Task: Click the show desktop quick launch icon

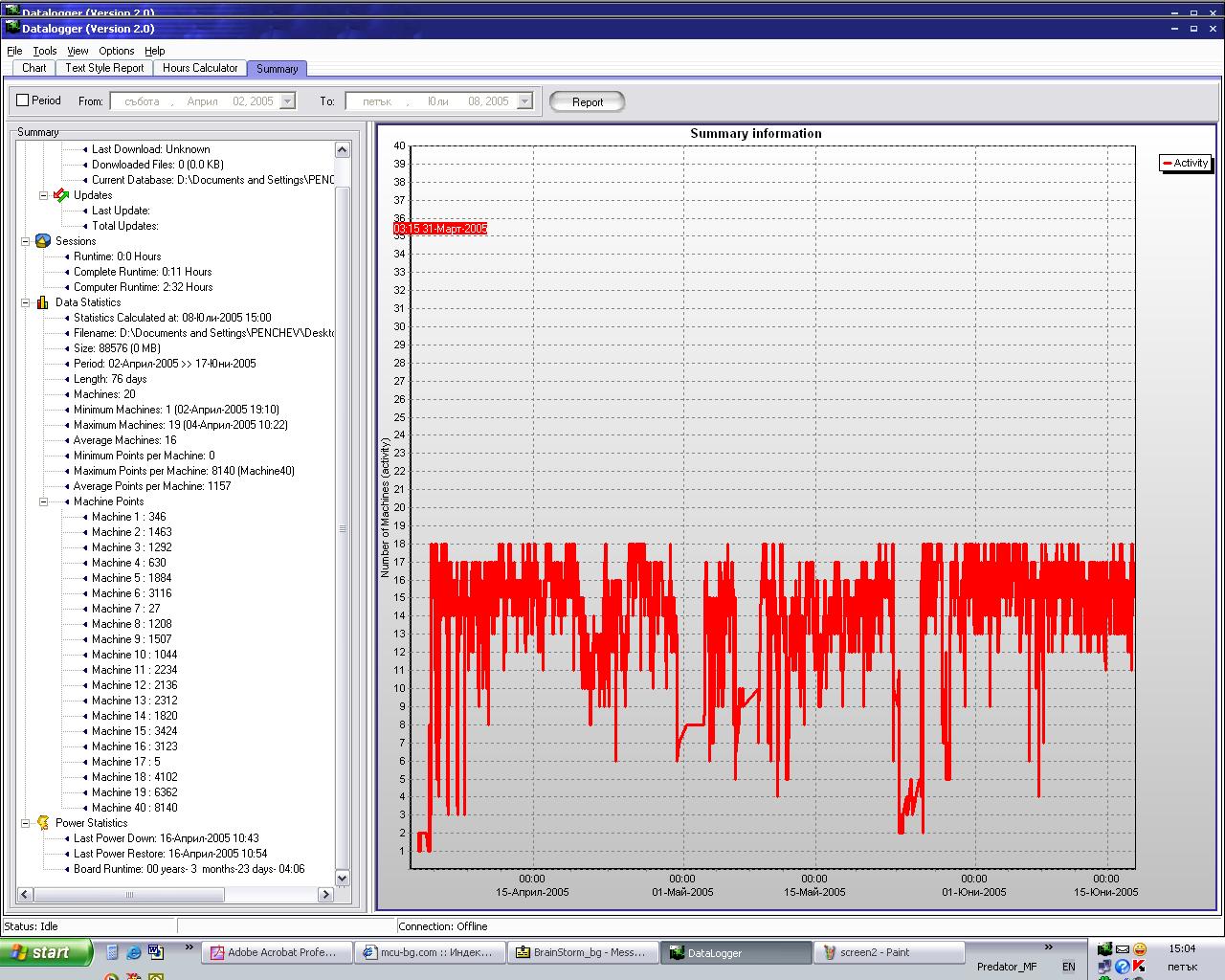Action: 113,952
